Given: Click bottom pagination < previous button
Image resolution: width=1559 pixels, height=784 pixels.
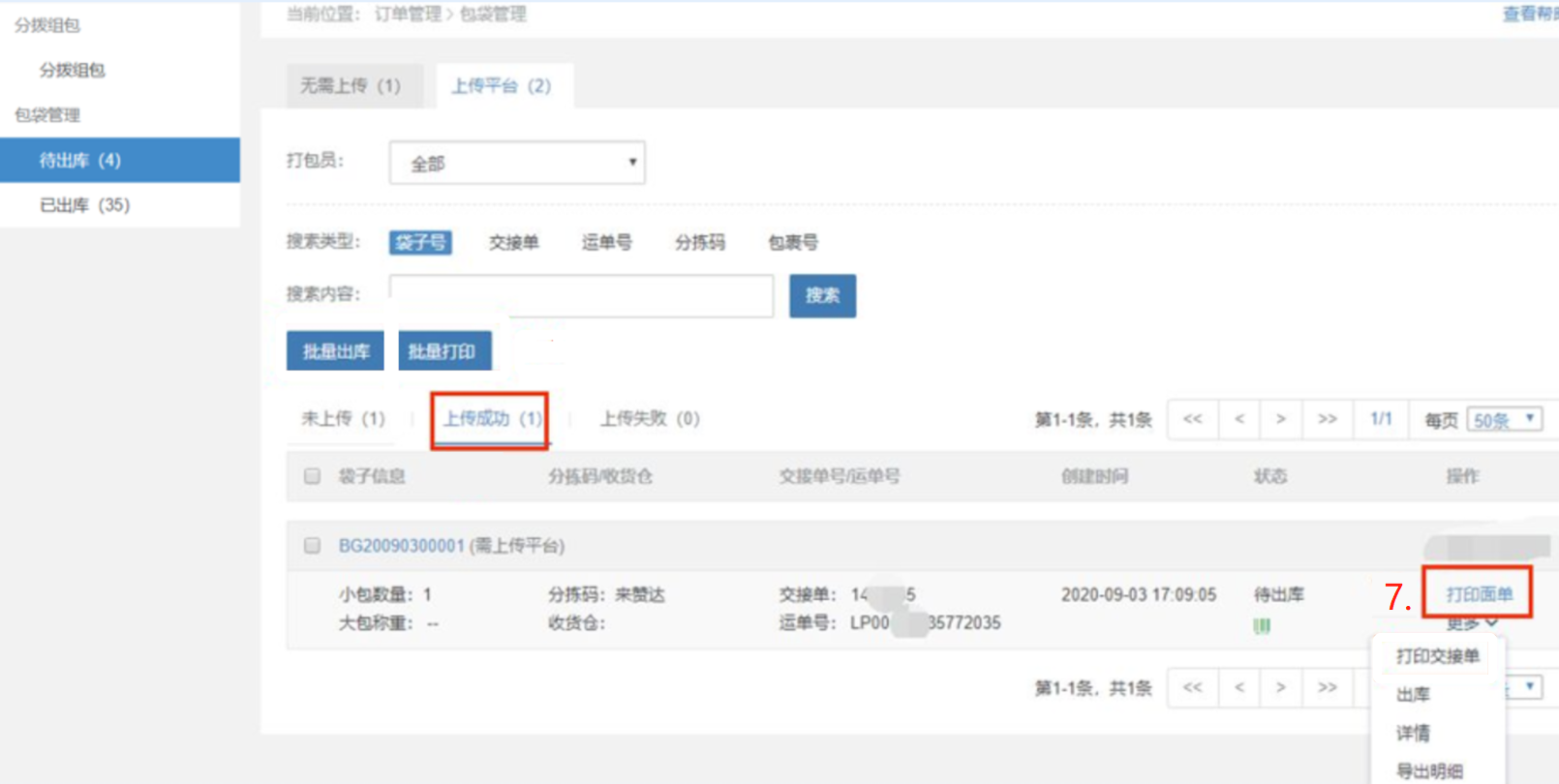Looking at the screenshot, I should point(1239,687).
